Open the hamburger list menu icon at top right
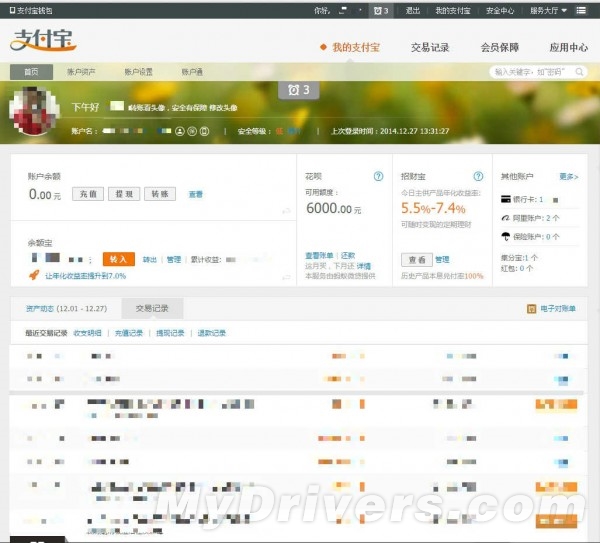Screen dimensions: 600x543 tap(581, 10)
